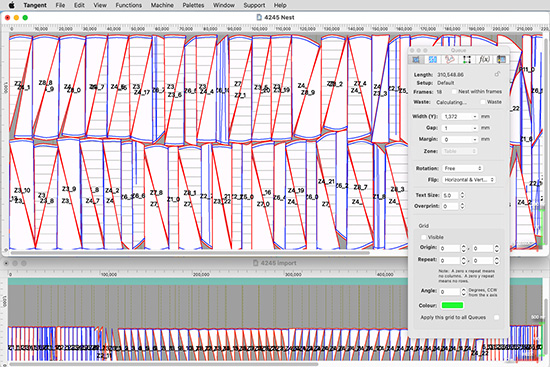Click the Text Size stepper arrows
The image size is (550, 367).
(462, 195)
